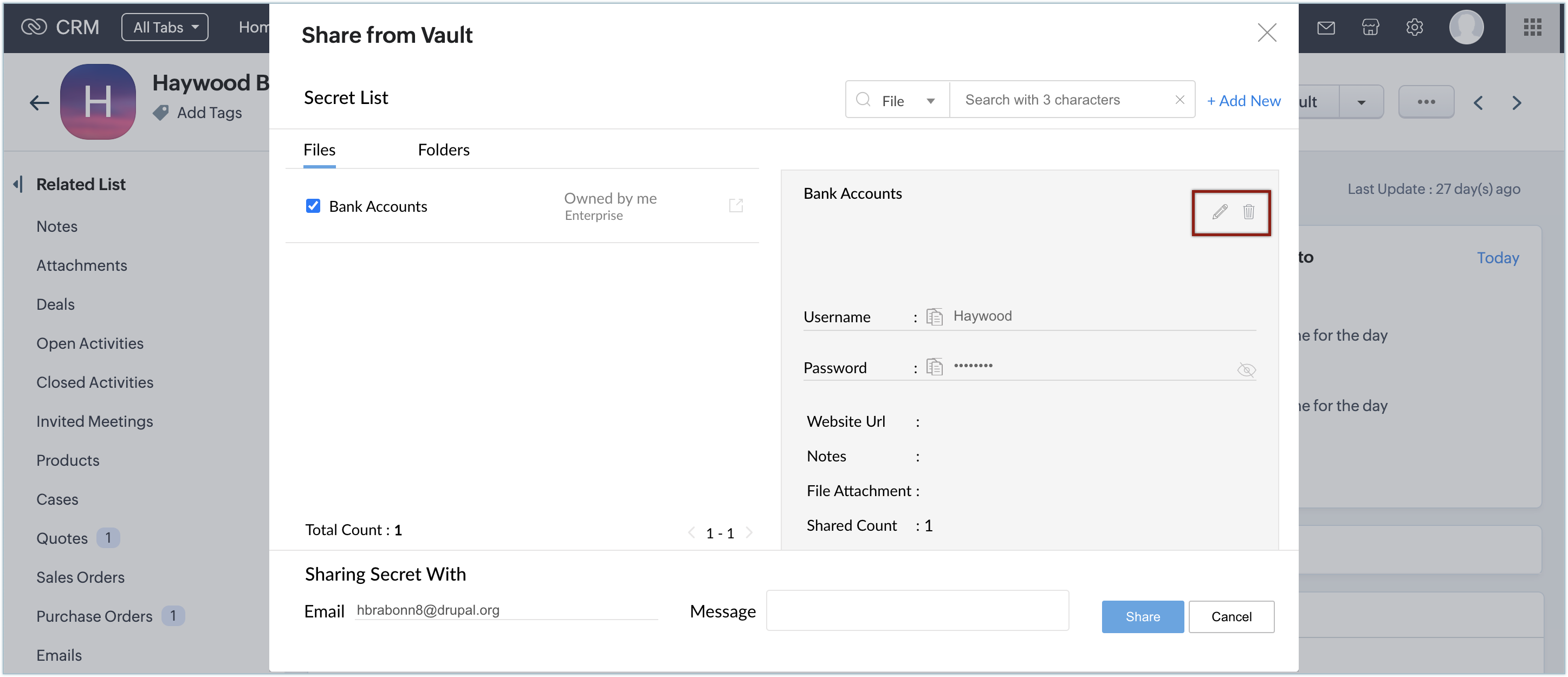Click the Share button
Screen dimensions: 1568x677
1143,616
